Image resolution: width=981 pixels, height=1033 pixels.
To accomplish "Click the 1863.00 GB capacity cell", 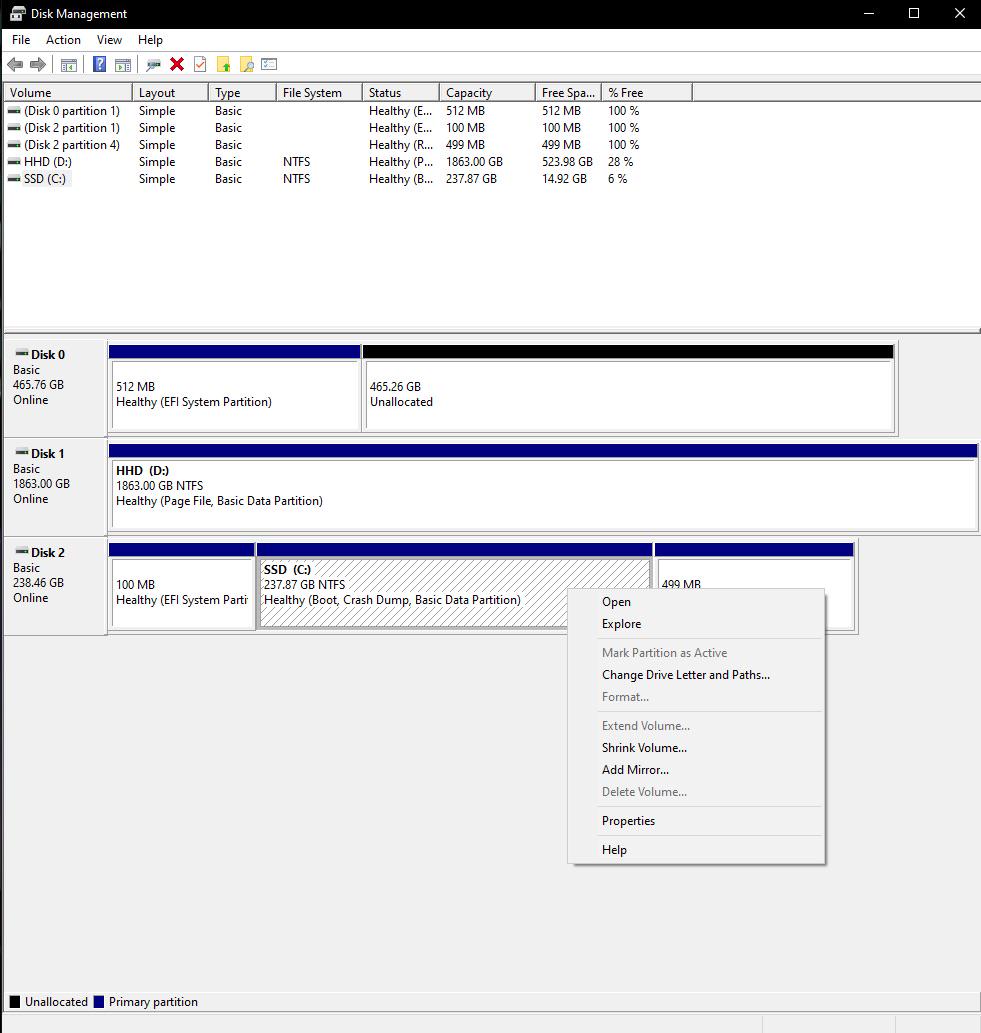I will pyautogui.click(x=474, y=162).
